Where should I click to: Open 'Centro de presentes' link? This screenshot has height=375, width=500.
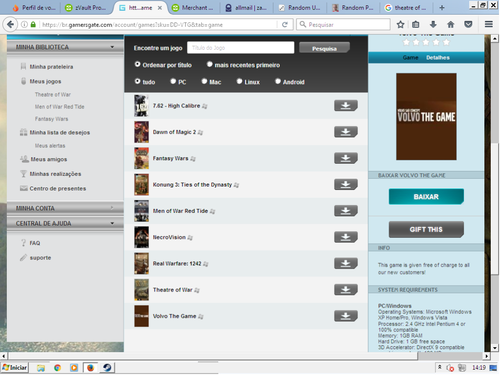click(x=58, y=188)
